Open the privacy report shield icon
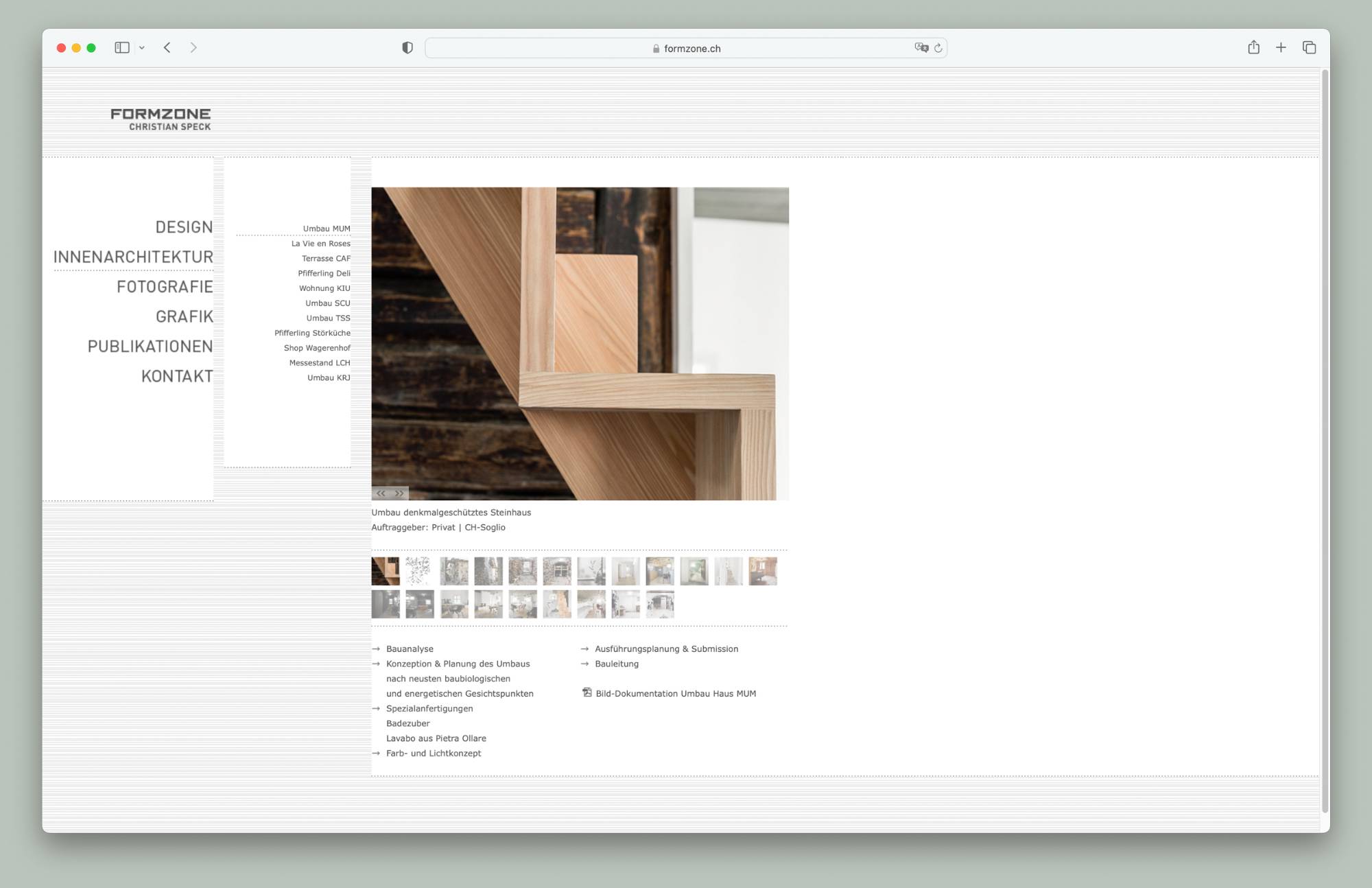The width and height of the screenshot is (1372, 888). [407, 47]
